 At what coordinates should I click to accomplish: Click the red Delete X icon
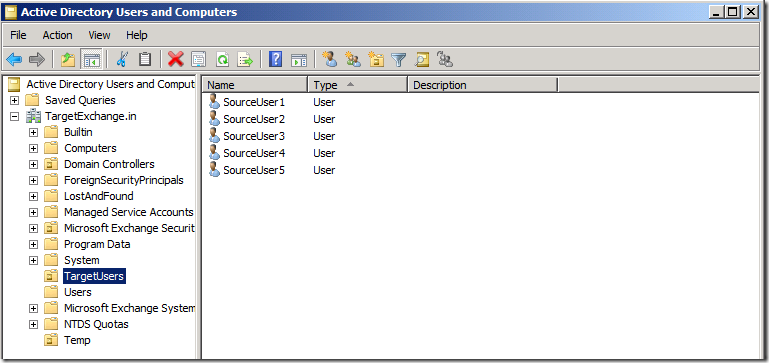[x=176, y=60]
